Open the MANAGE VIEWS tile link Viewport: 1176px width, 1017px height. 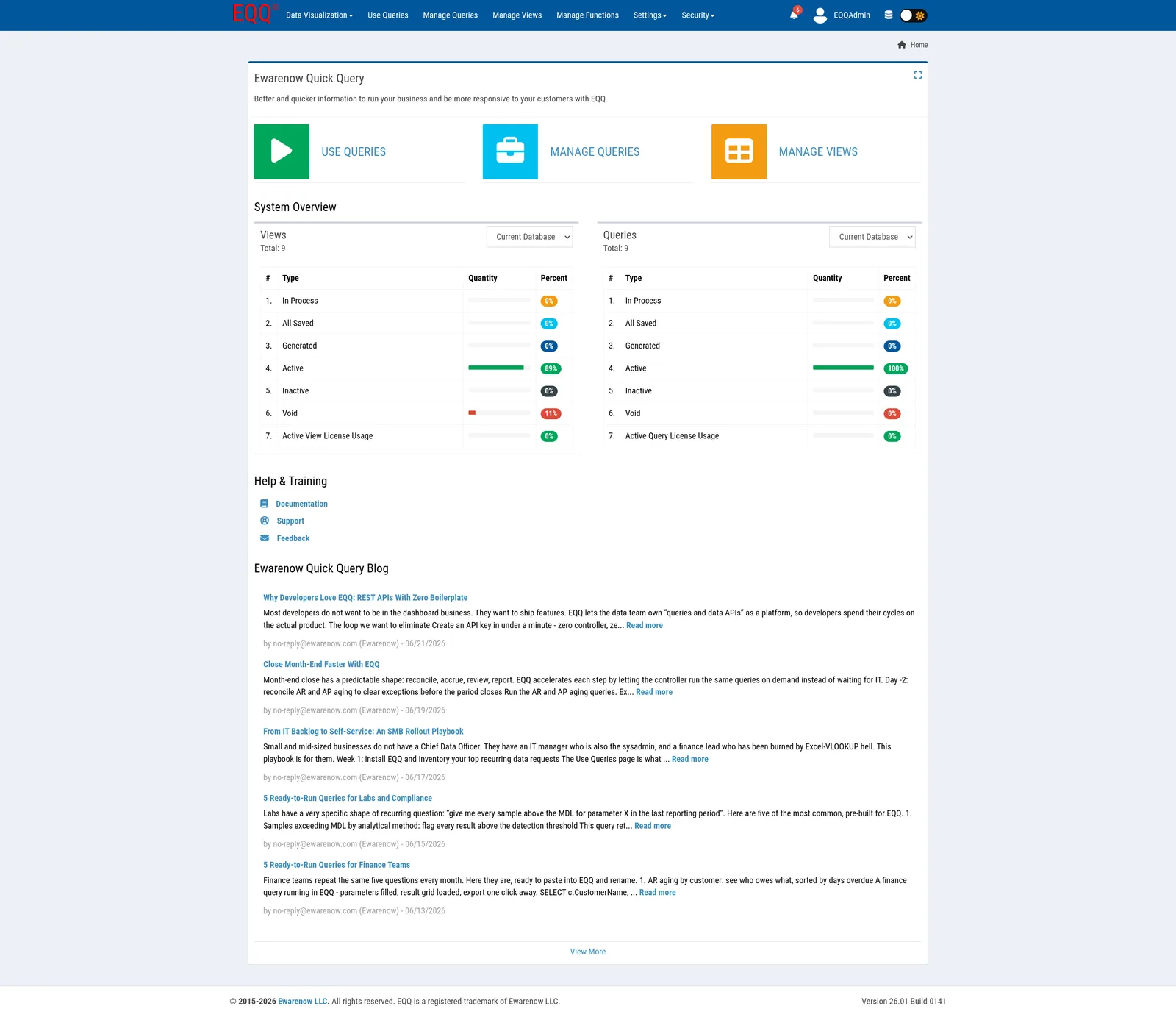(818, 151)
